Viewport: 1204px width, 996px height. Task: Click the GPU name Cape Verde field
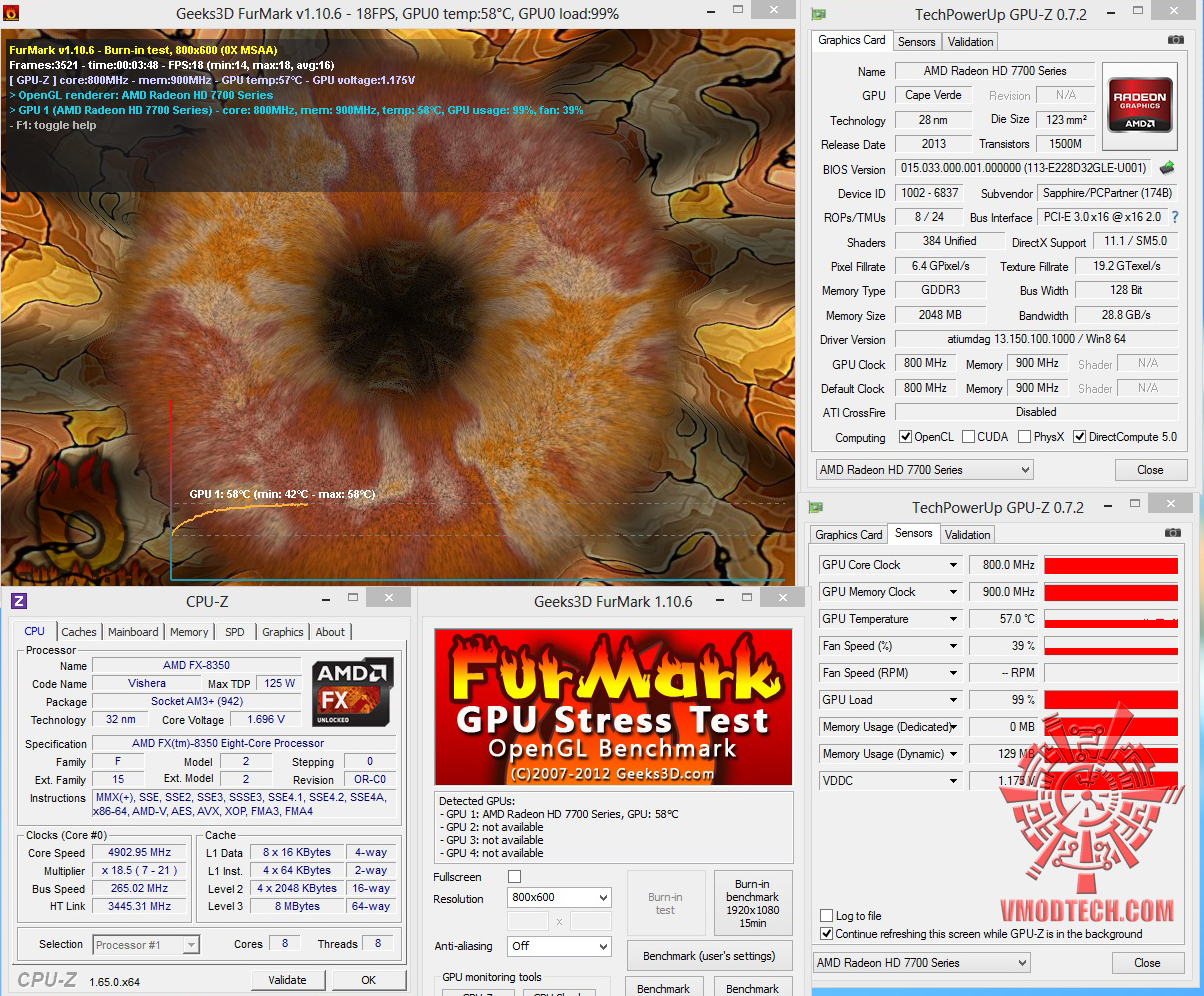pyautogui.click(x=933, y=95)
